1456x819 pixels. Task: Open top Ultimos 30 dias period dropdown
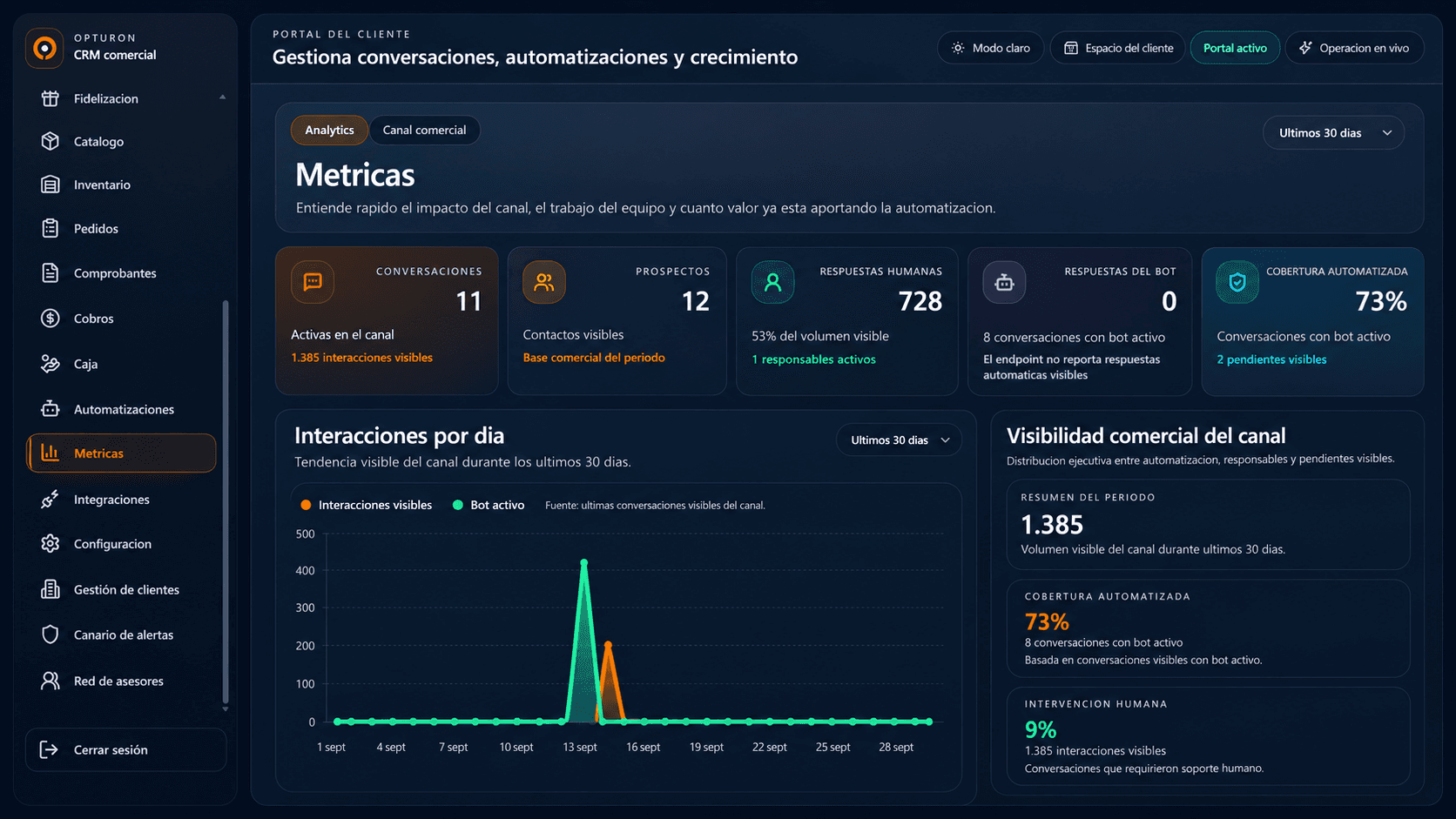pyautogui.click(x=1334, y=133)
